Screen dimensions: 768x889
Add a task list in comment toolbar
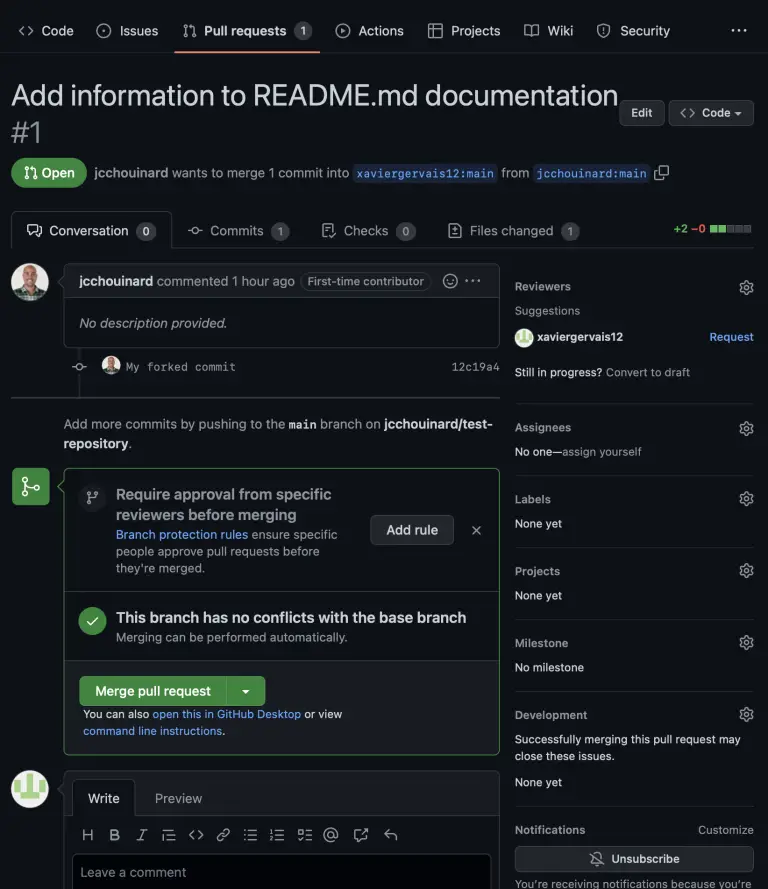304,835
